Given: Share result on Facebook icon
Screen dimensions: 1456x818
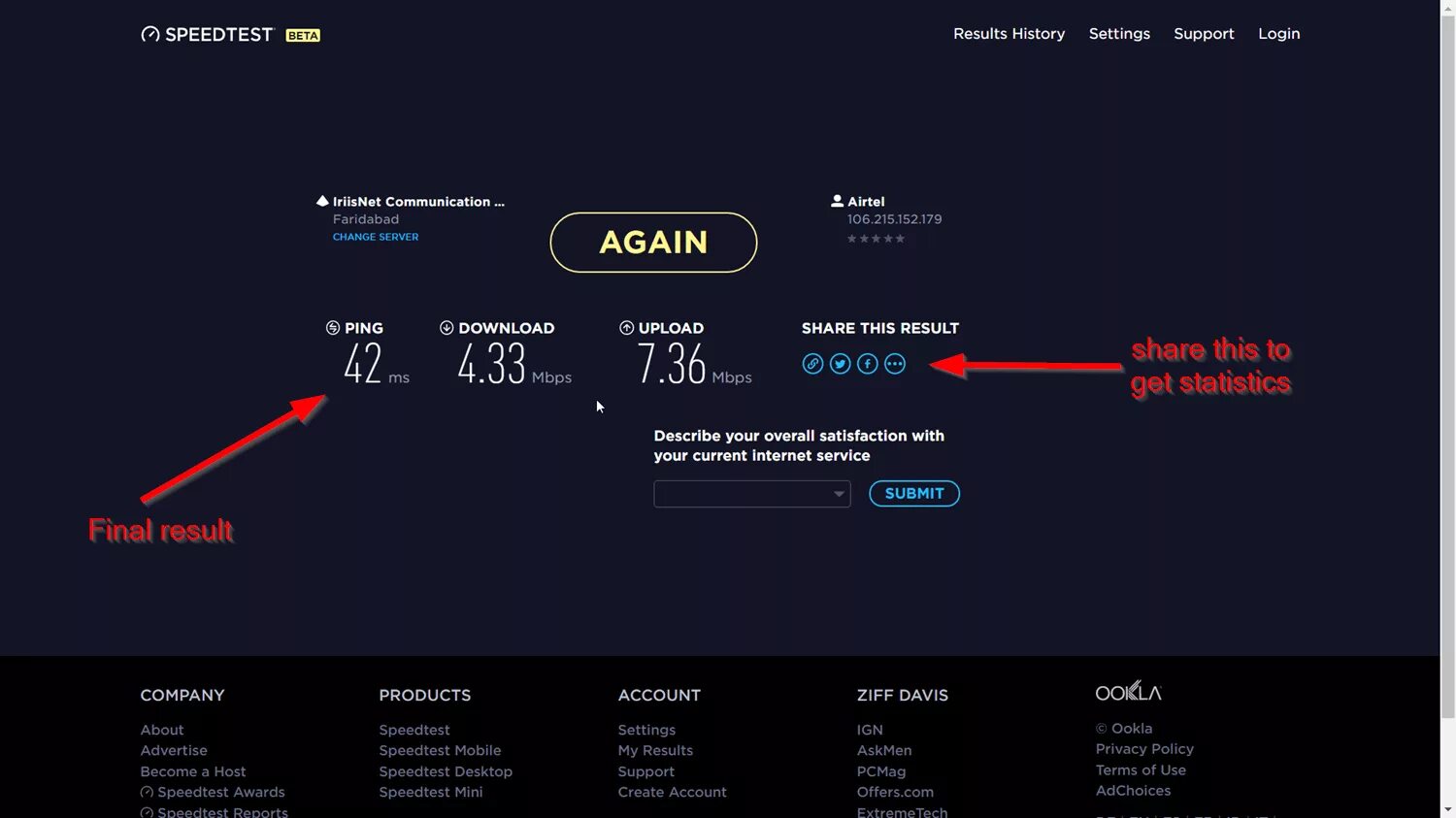Looking at the screenshot, I should click(x=868, y=364).
